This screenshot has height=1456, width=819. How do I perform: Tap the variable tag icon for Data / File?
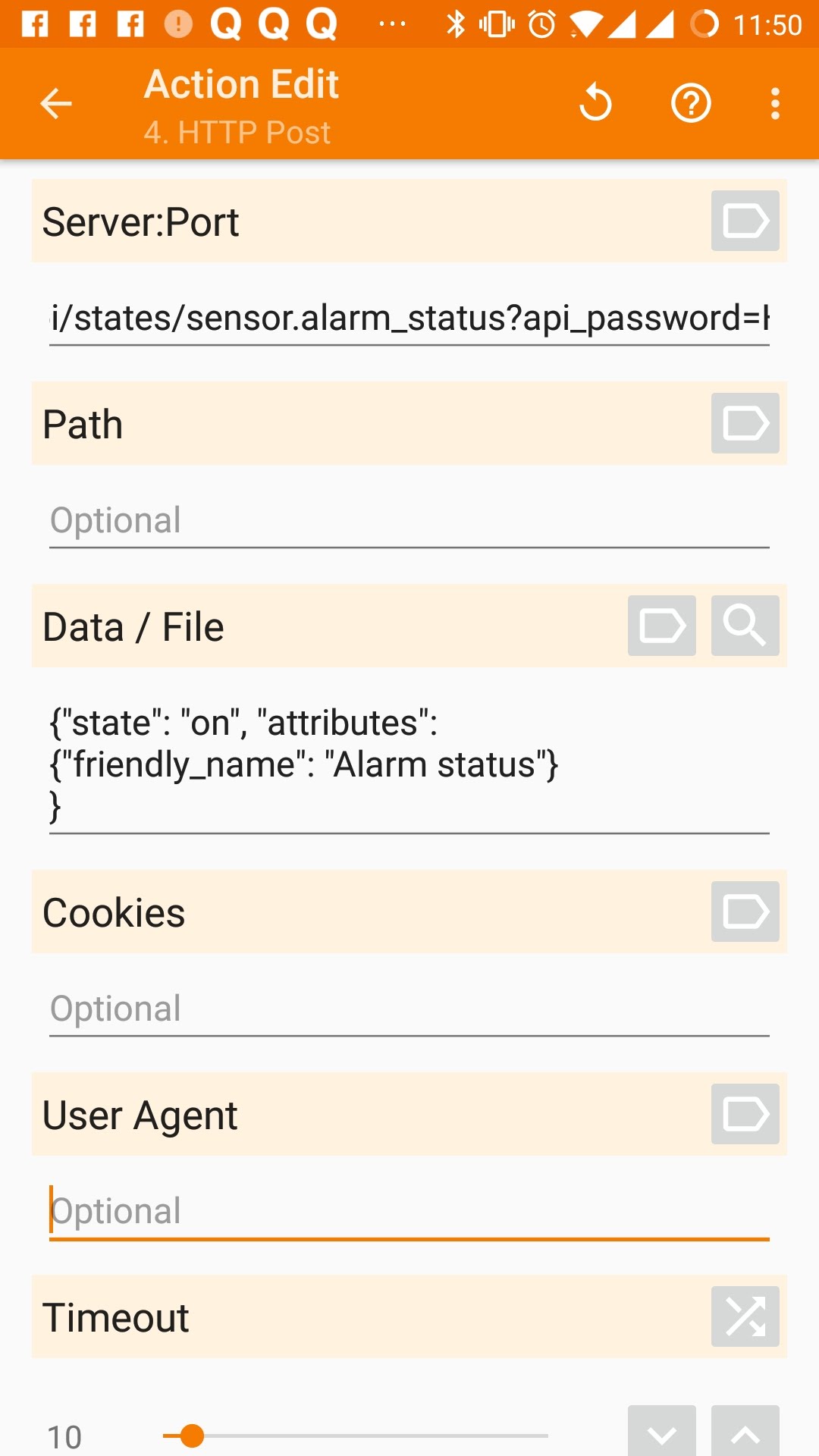tap(661, 626)
